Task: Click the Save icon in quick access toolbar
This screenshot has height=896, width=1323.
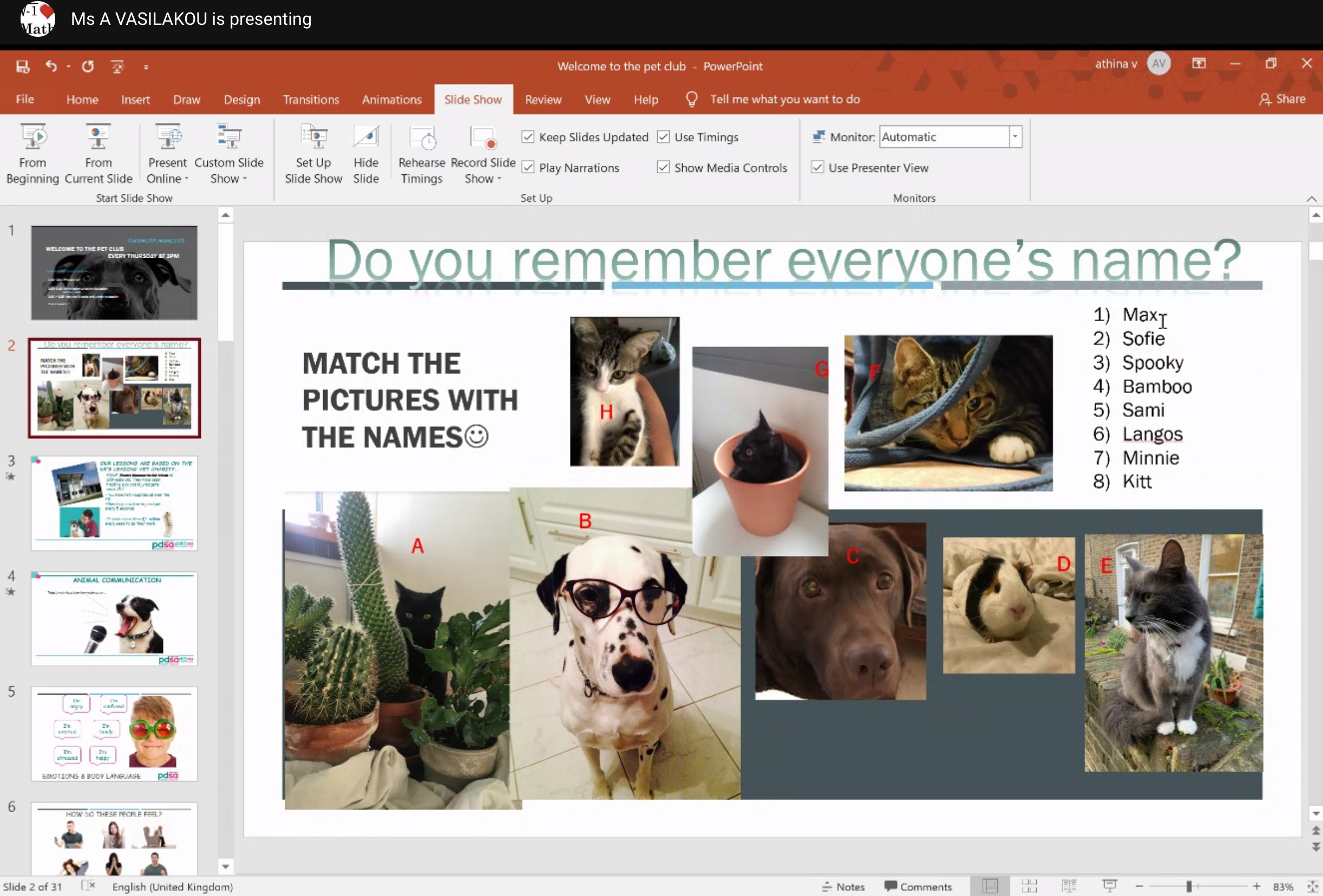Action: pos(22,67)
